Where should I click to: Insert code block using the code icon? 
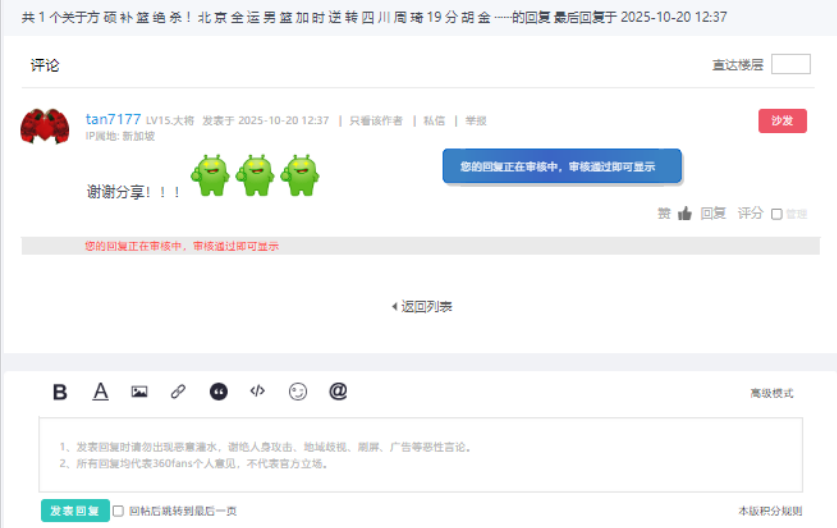pos(257,392)
